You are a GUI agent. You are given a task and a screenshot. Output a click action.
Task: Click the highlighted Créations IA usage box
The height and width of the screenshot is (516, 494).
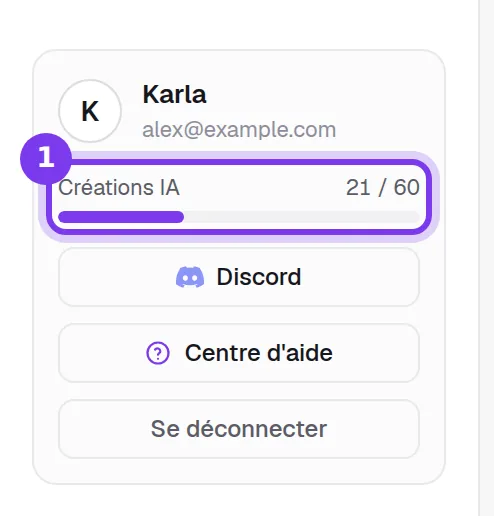(x=239, y=197)
